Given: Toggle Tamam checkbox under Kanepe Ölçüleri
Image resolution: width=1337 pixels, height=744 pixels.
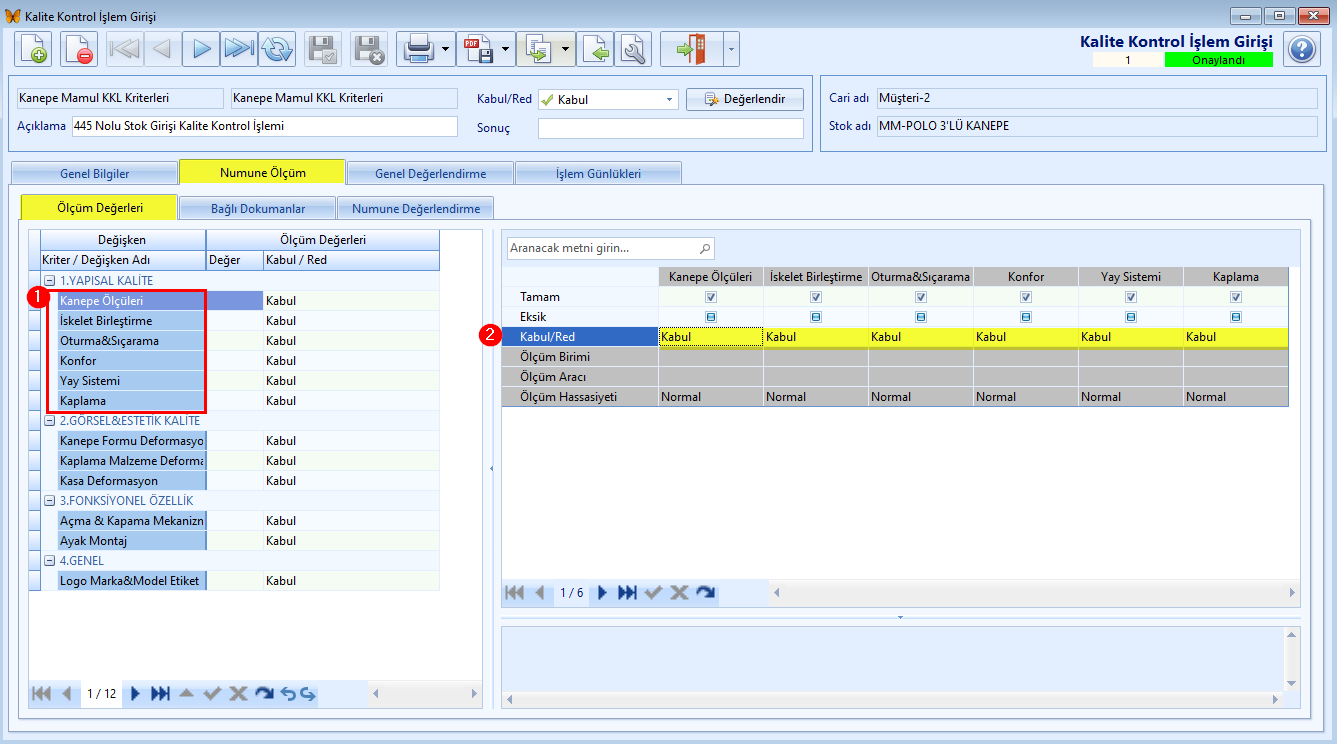Looking at the screenshot, I should click(711, 297).
